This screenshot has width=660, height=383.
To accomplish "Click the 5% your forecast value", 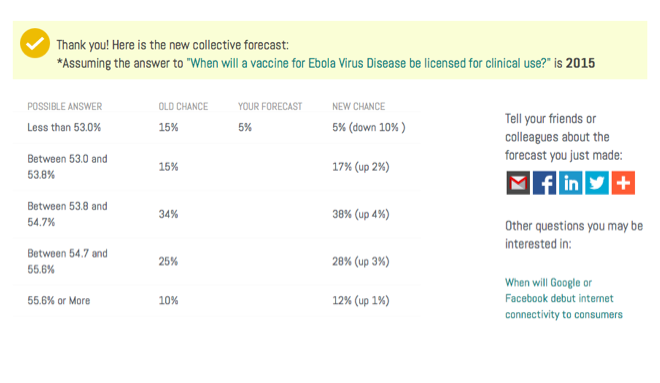I will [245, 128].
